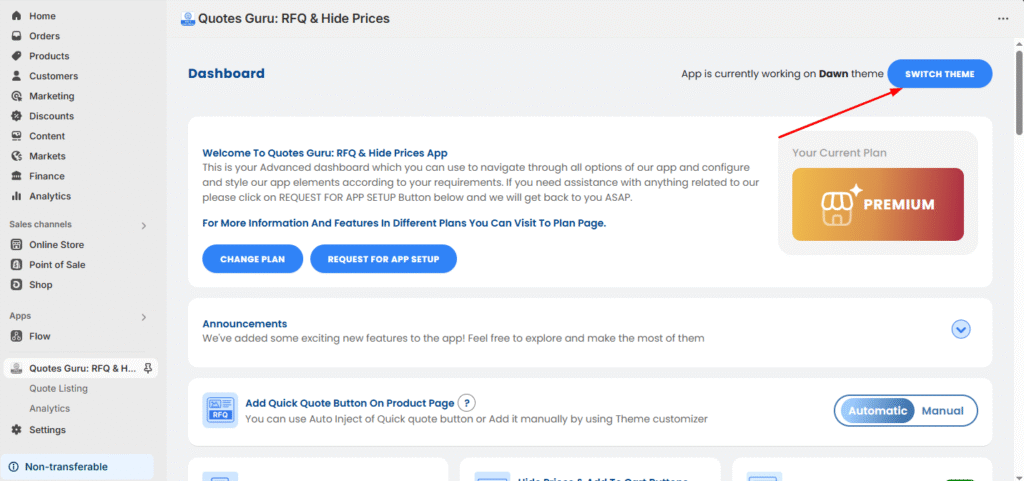Click 'Welcome To Quotes Guru' heading

coord(325,153)
